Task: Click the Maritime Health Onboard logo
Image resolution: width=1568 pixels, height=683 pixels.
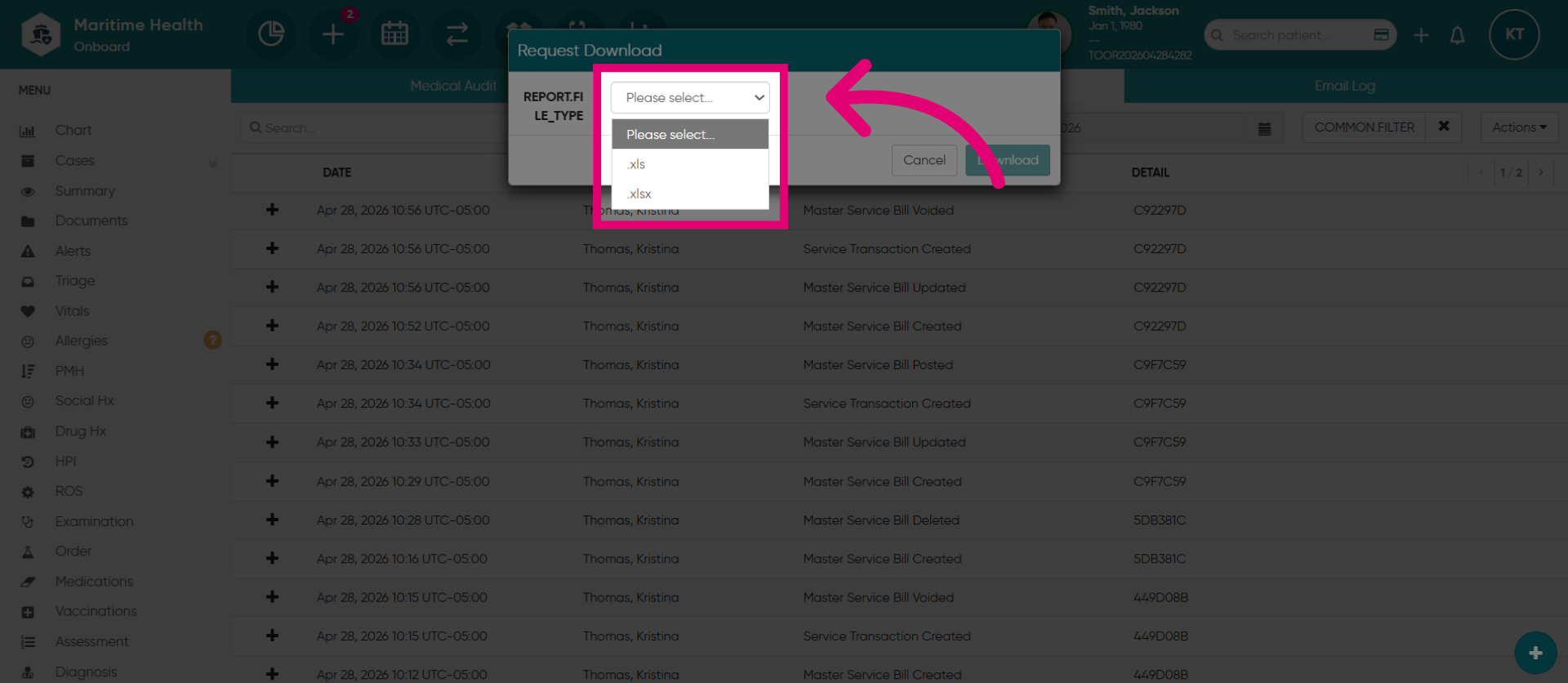Action: click(113, 35)
